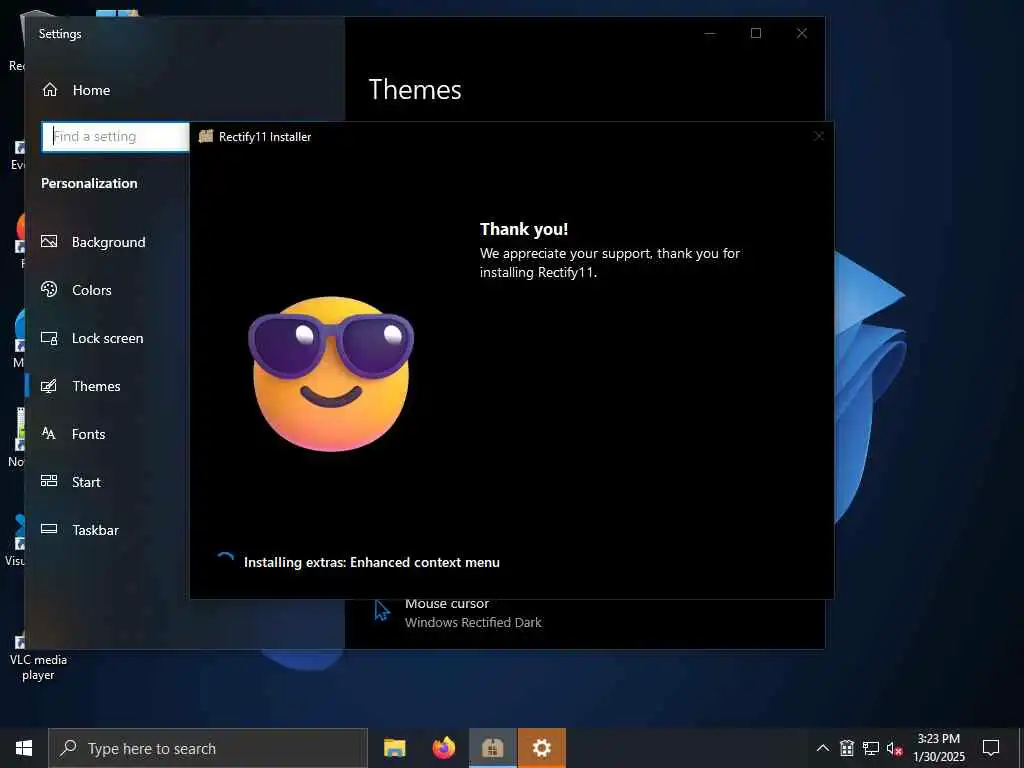The height and width of the screenshot is (768, 1024).
Task: Open the Windows Start menu
Action: 24,748
